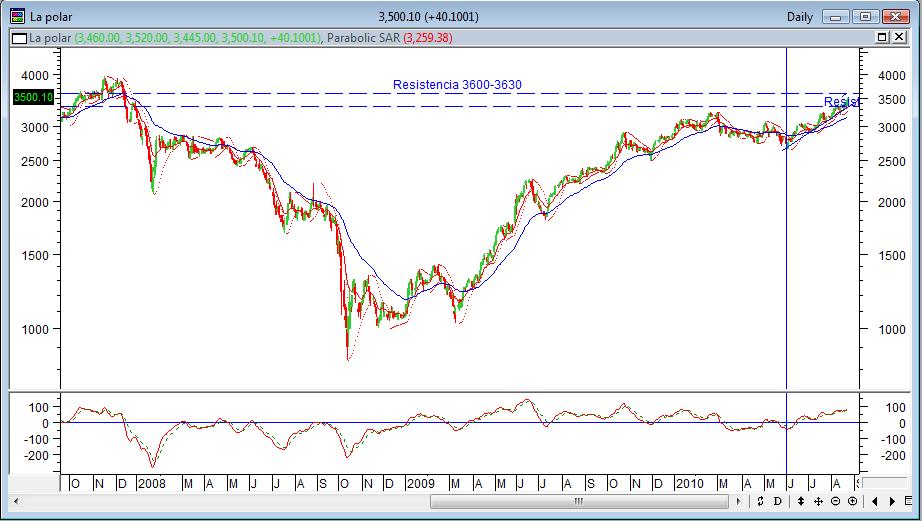This screenshot has width=922, height=521.
Task: Click the four-way pan arrows icon
Action: (x=818, y=501)
